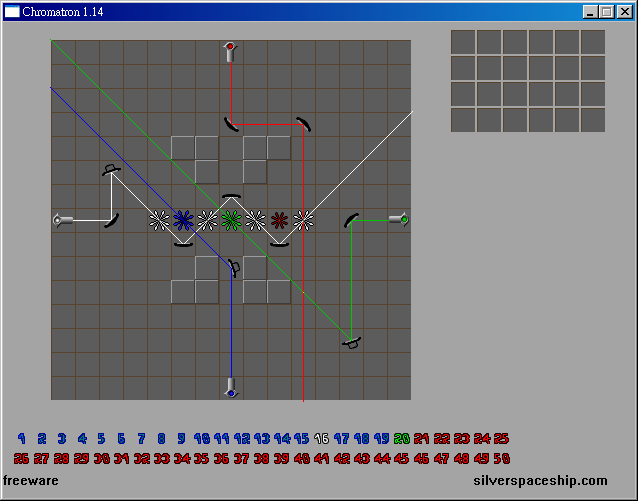The height and width of the screenshot is (501, 638).
Task: Pick the prism piece receiving the green beam
Action: click(x=352, y=343)
